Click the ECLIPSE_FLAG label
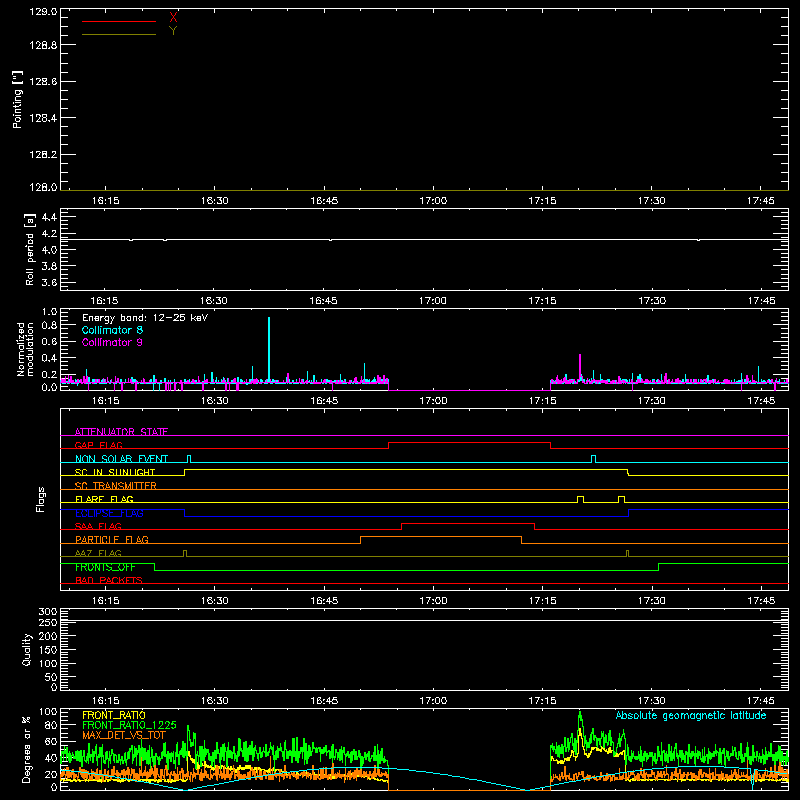This screenshot has width=800, height=800. (x=109, y=513)
